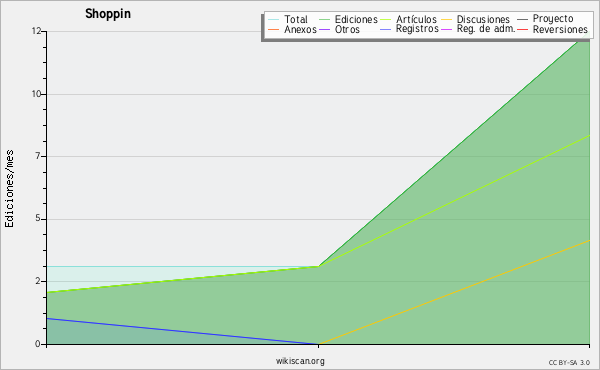Click the 0 y-axis tick label
This screenshot has width=600, height=370.
pos(38,344)
